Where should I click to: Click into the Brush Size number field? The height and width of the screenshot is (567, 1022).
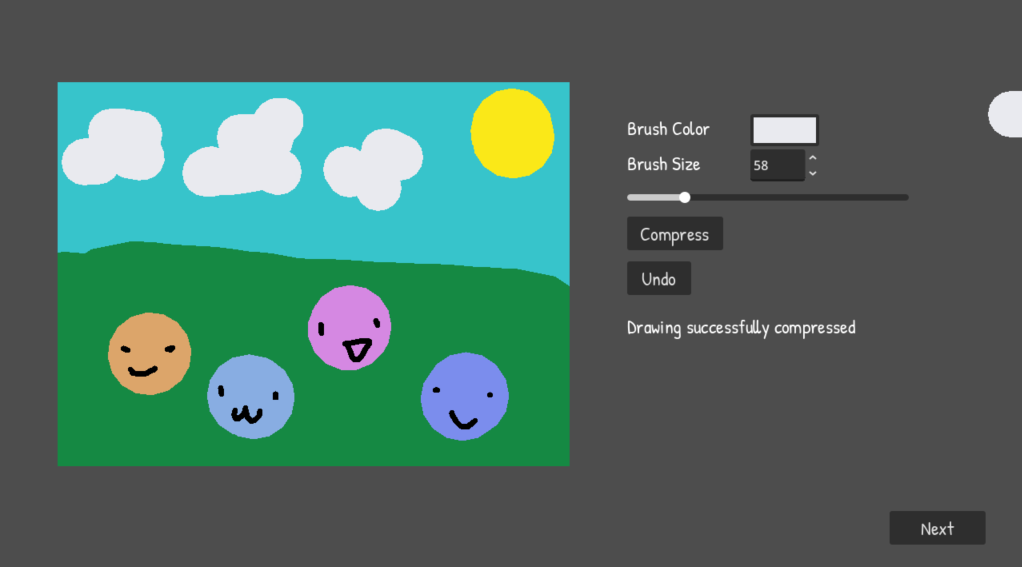(777, 165)
